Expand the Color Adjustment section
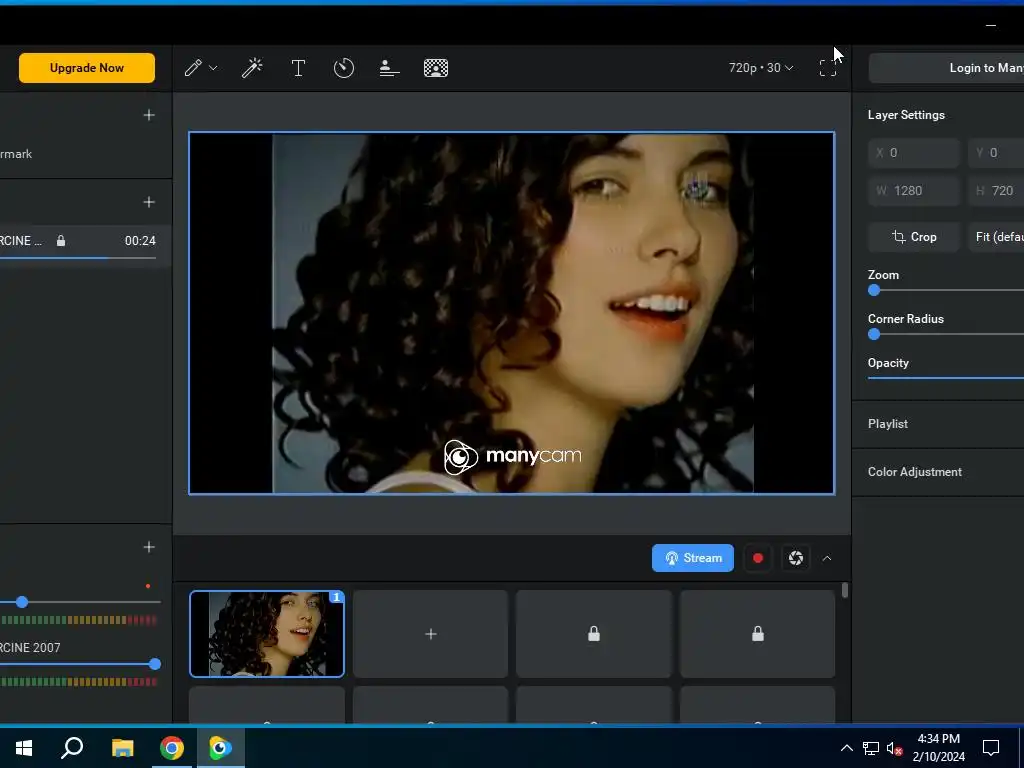Image resolution: width=1024 pixels, height=768 pixels. click(x=915, y=472)
